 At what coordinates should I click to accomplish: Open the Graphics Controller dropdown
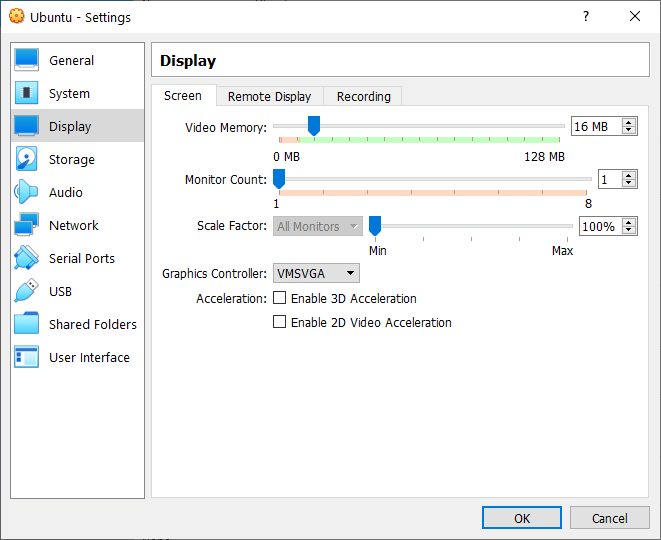[x=316, y=273]
